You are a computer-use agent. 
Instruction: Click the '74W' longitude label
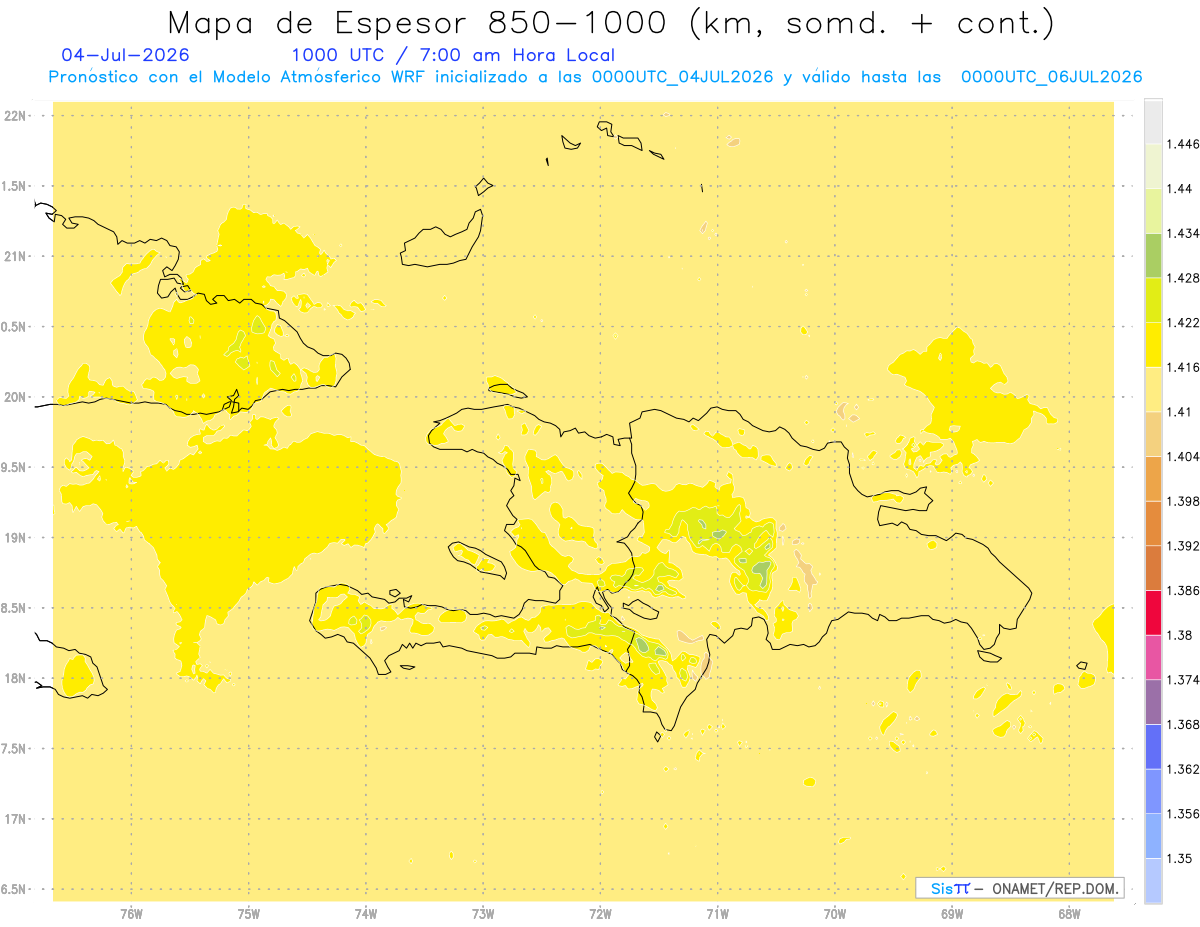coord(365,913)
